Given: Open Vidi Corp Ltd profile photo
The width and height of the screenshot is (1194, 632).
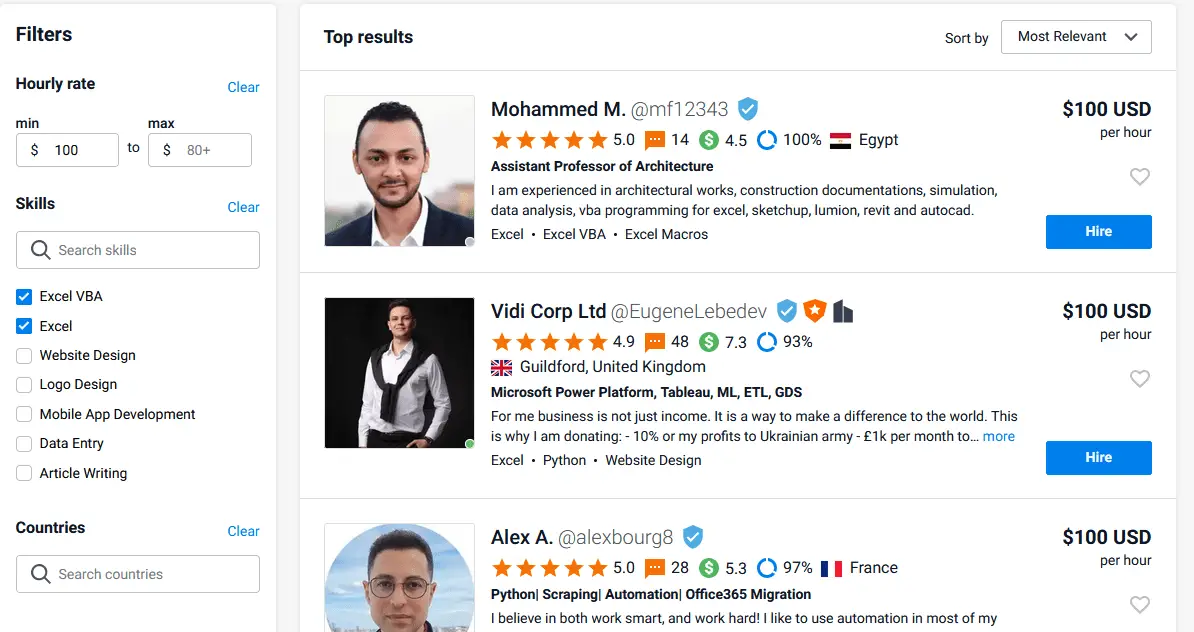Looking at the screenshot, I should [399, 373].
